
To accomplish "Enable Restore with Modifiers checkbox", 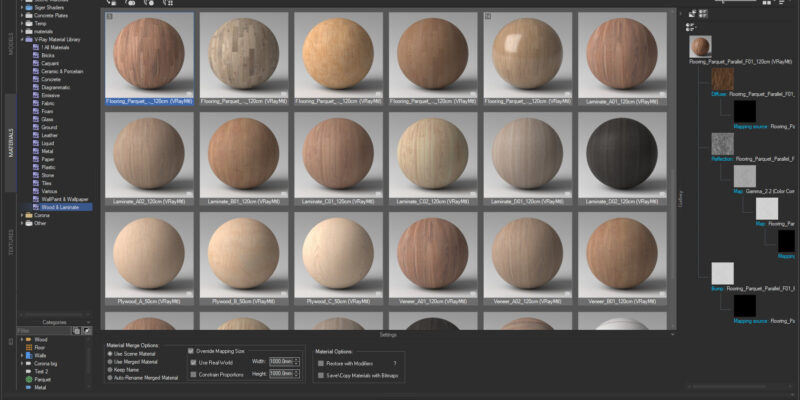I will pos(321,364).
